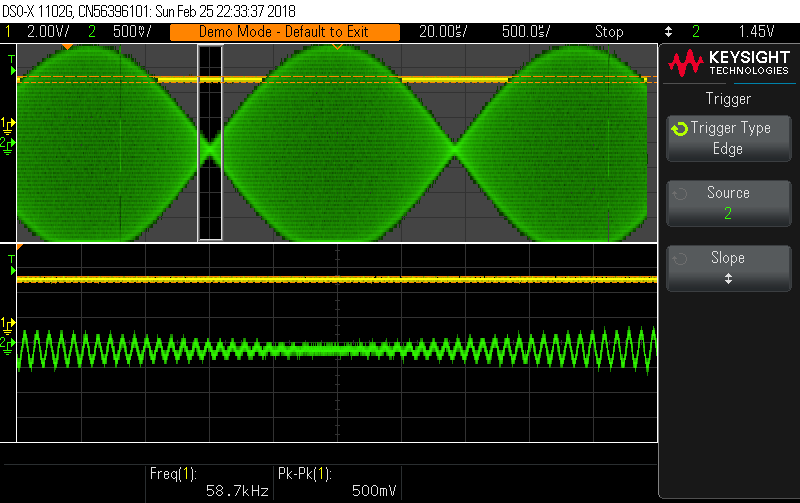Click the orange time reference triangle at top center
Viewport: 800px width, 503px height.
pyautogui.click(x=337, y=47)
